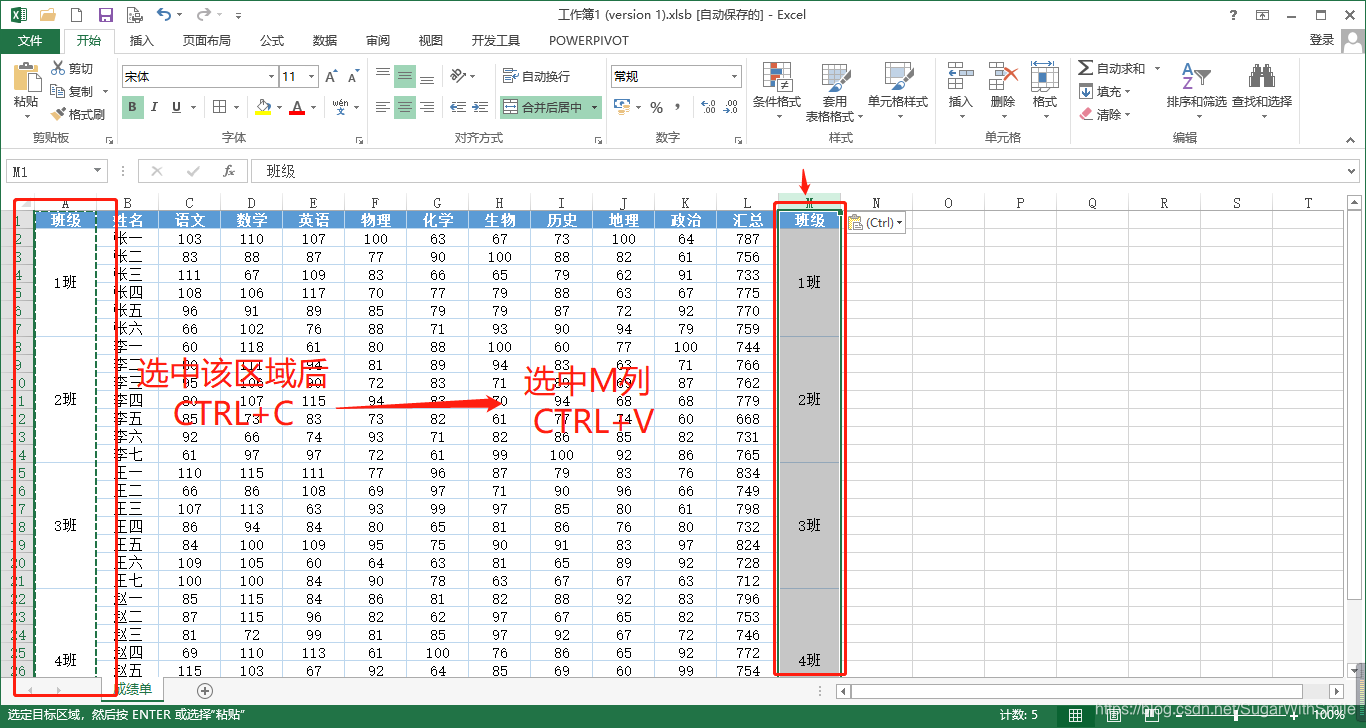Toggle center horizontal alignment
Image resolution: width=1366 pixels, height=728 pixels.
coord(405,107)
